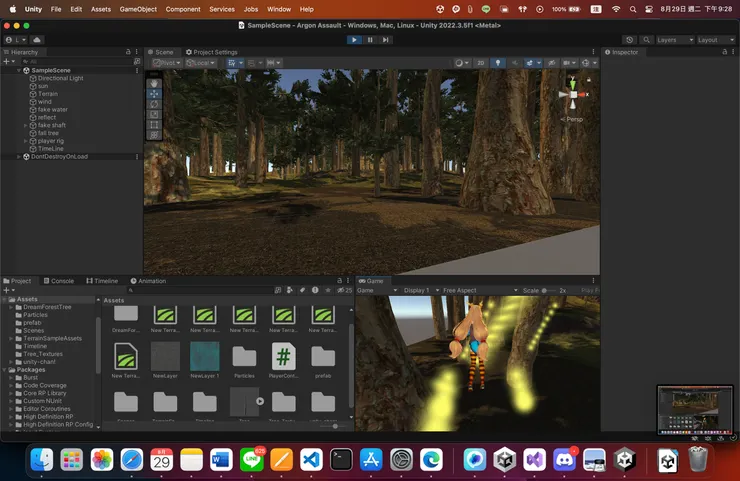The width and height of the screenshot is (740, 481).
Task: Toggle 2D view mode in the Scene
Action: point(480,62)
